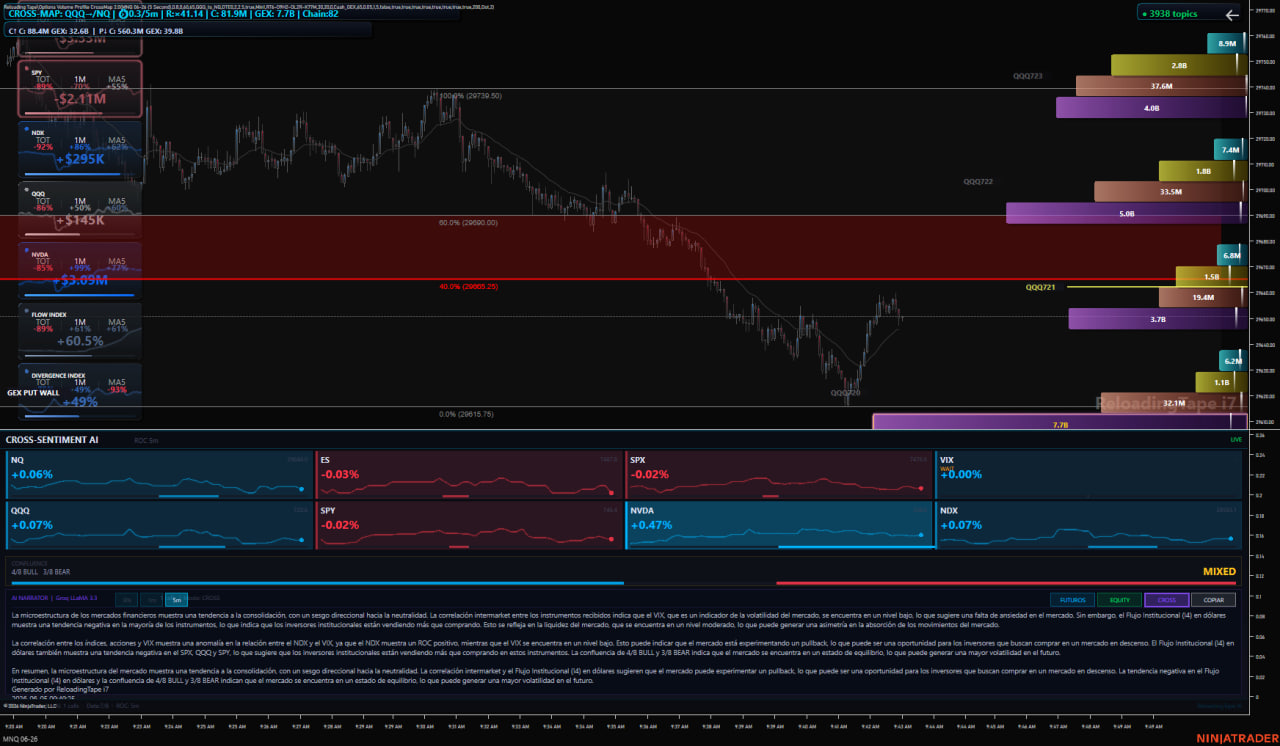
Task: Click the 5.0B purple volume bar
Action: pos(1126,213)
